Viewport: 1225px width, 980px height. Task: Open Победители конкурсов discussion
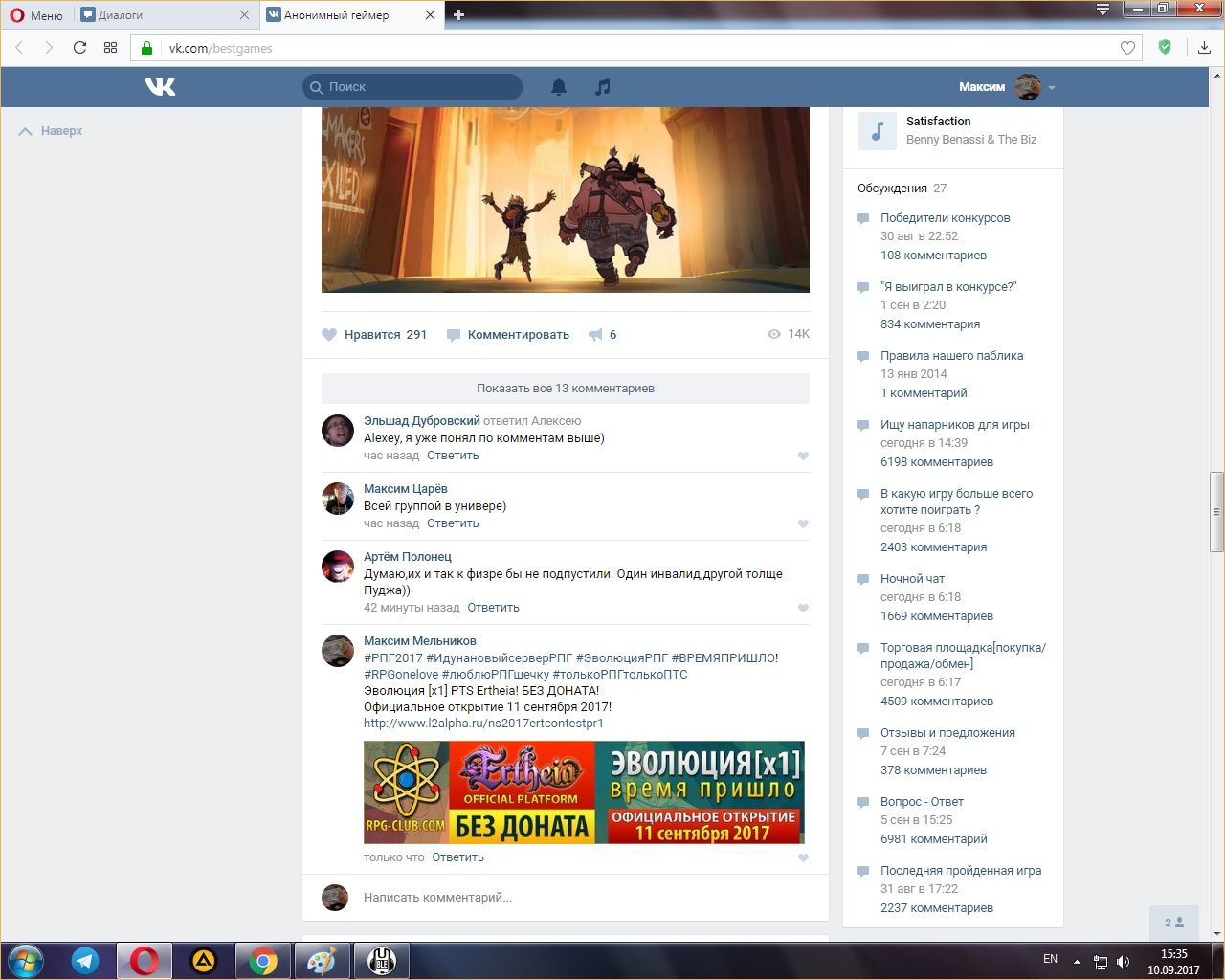[x=945, y=218]
